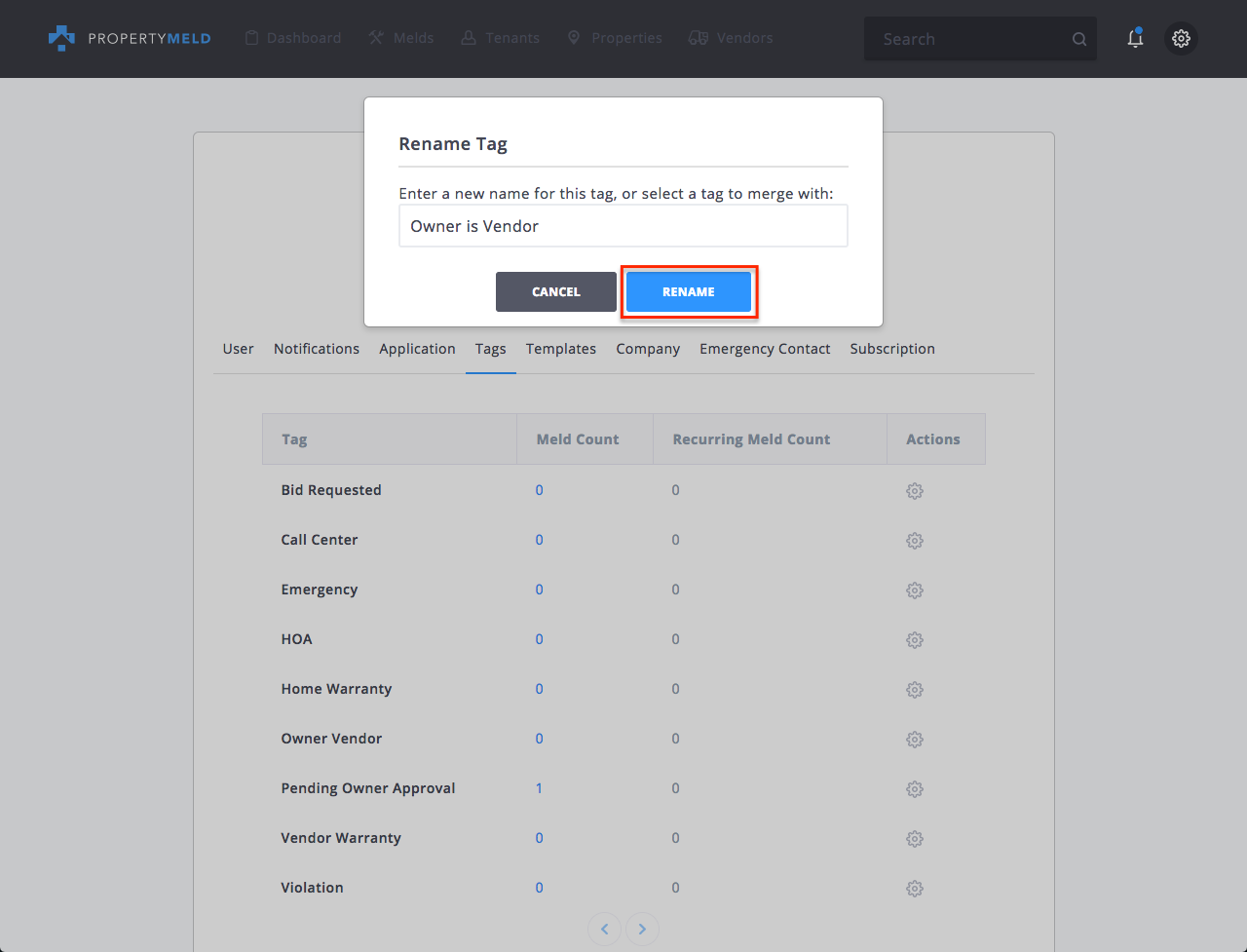Open meld count link for Violation
Image resolution: width=1247 pixels, height=952 pixels.
point(539,888)
